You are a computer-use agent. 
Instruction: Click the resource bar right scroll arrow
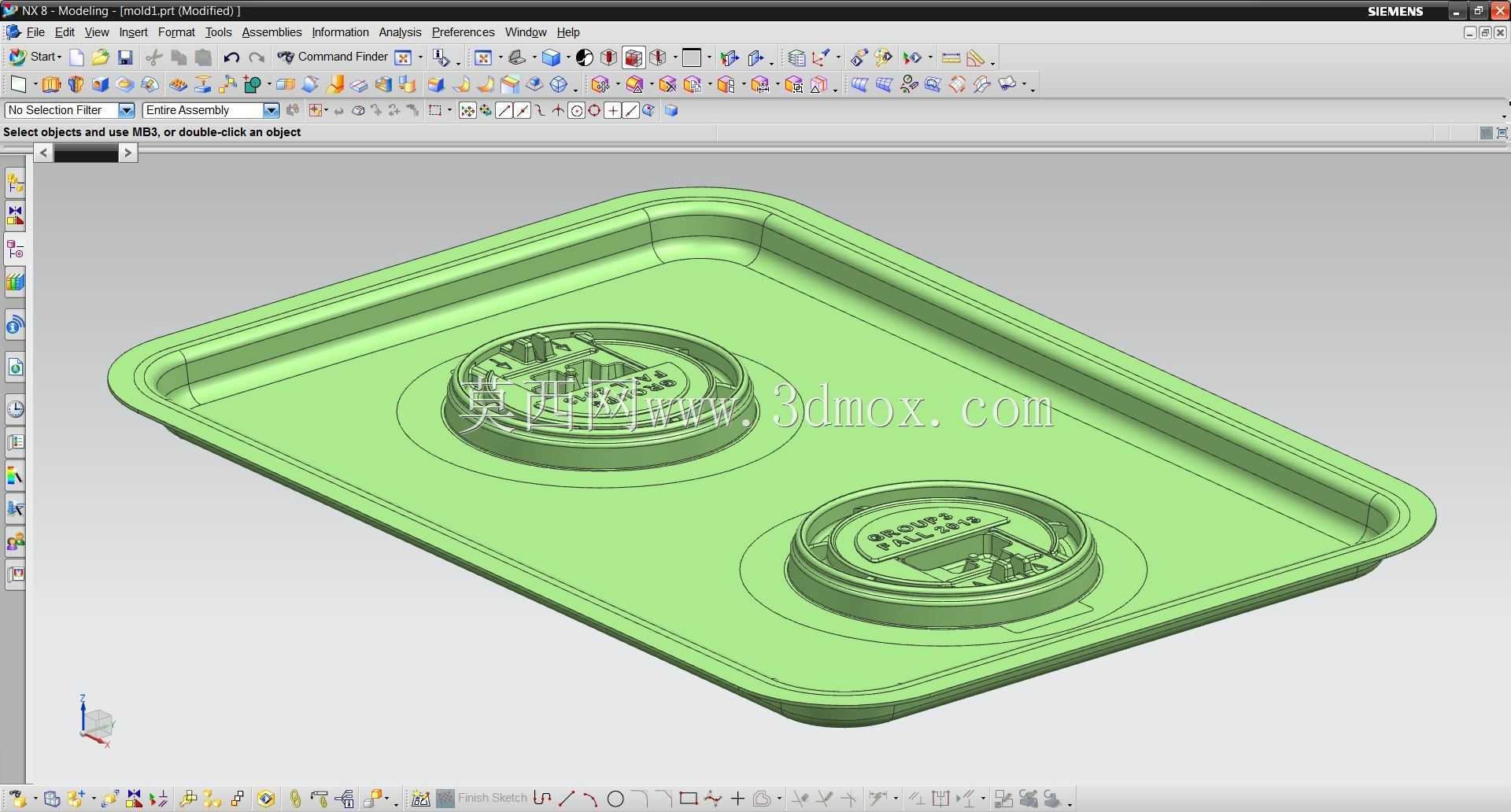pyautogui.click(x=127, y=153)
